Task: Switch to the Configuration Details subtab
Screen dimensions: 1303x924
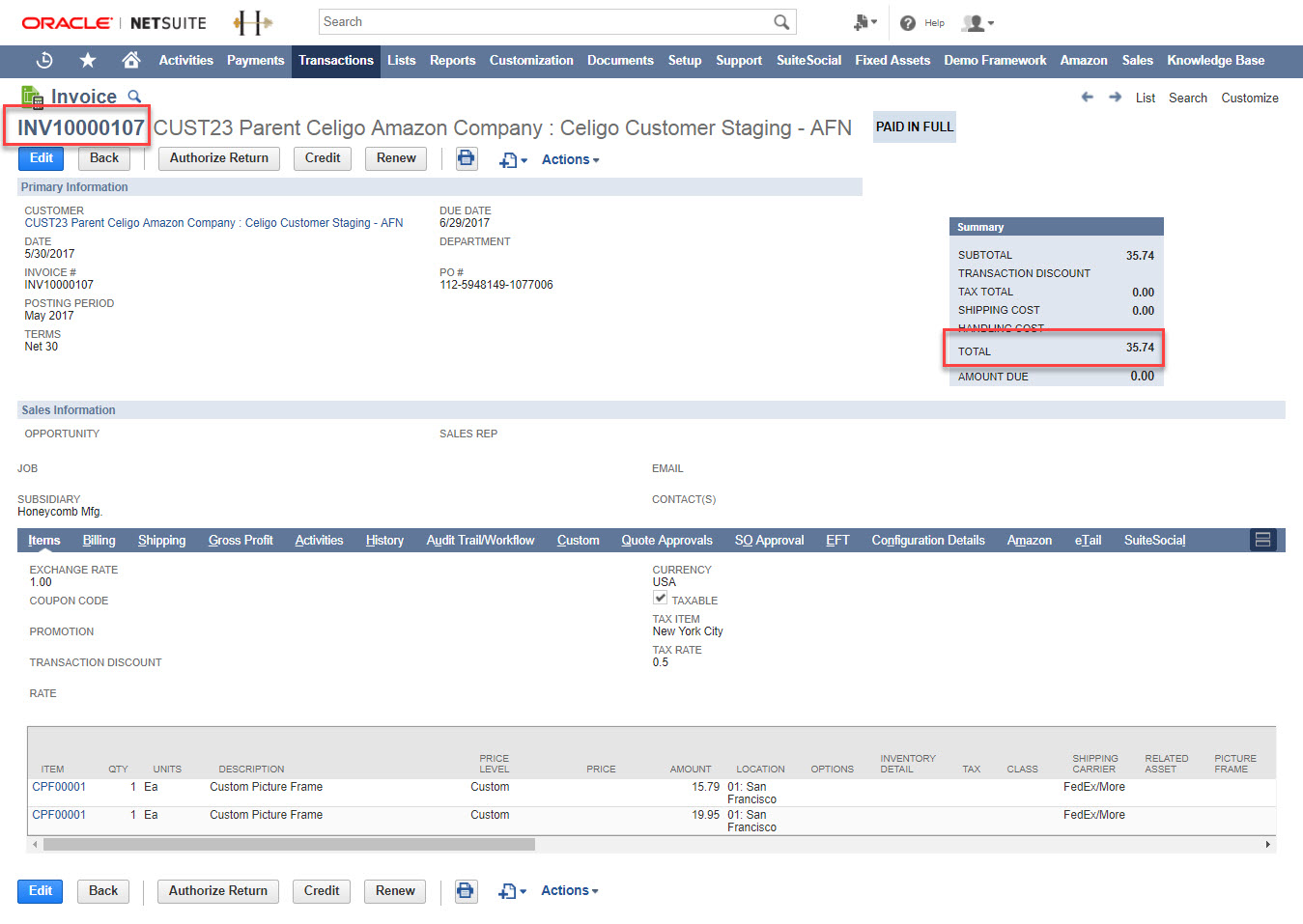Action: click(928, 541)
